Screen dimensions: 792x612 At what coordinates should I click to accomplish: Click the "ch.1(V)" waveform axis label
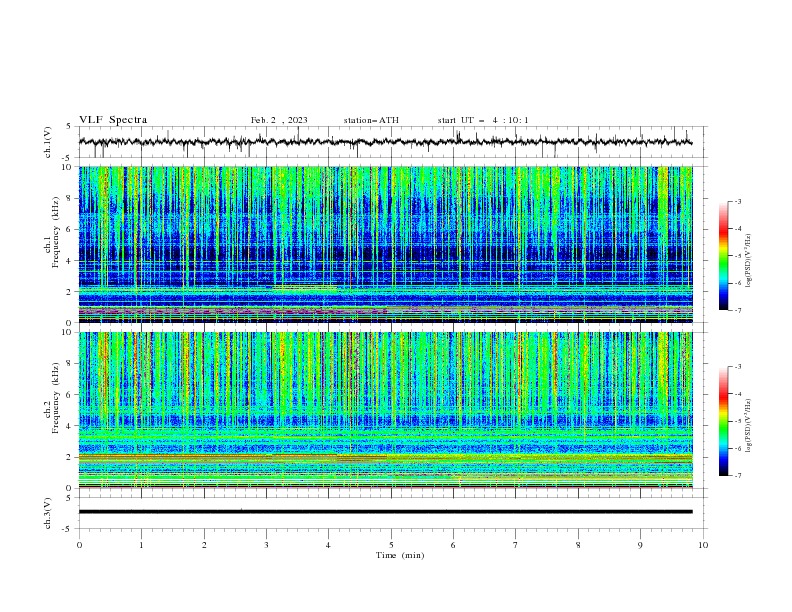48,142
